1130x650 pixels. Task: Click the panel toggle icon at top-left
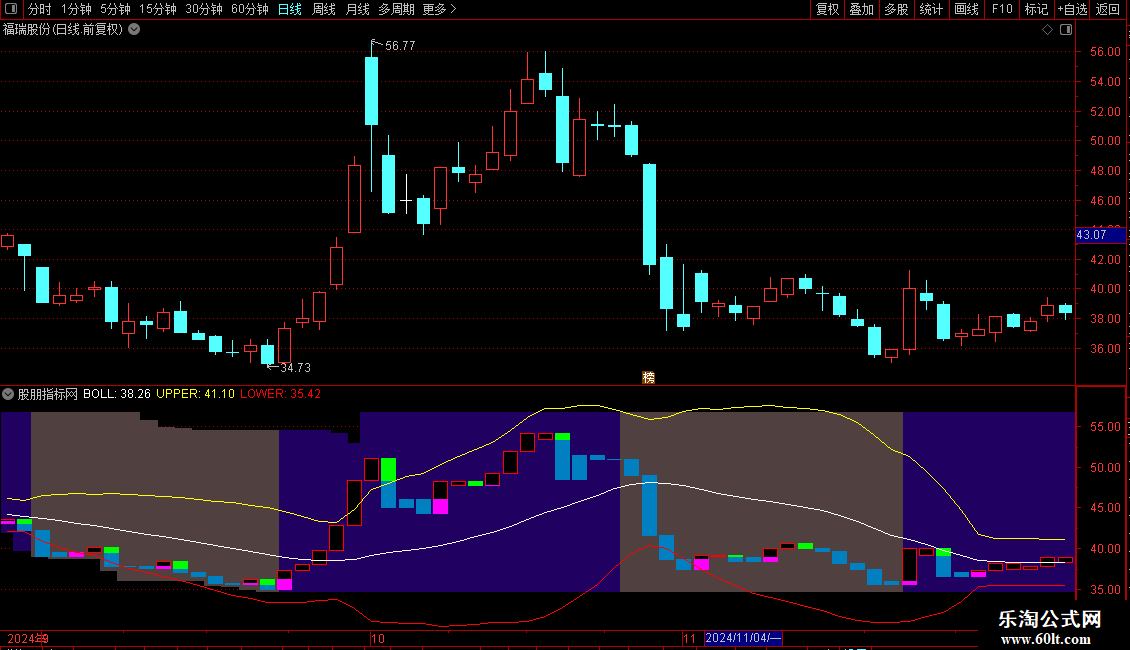pyautogui.click(x=11, y=9)
